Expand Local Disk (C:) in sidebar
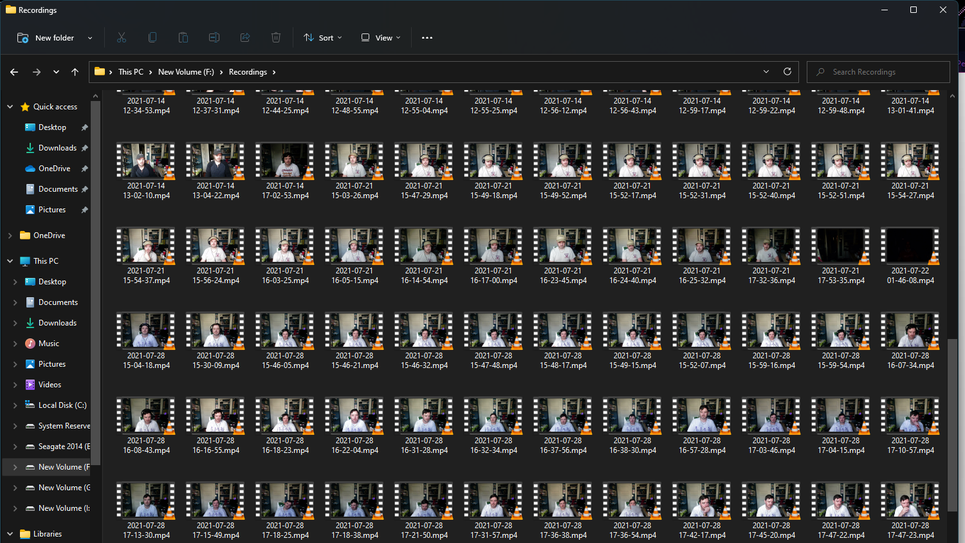The height and width of the screenshot is (543, 965). [x=15, y=405]
